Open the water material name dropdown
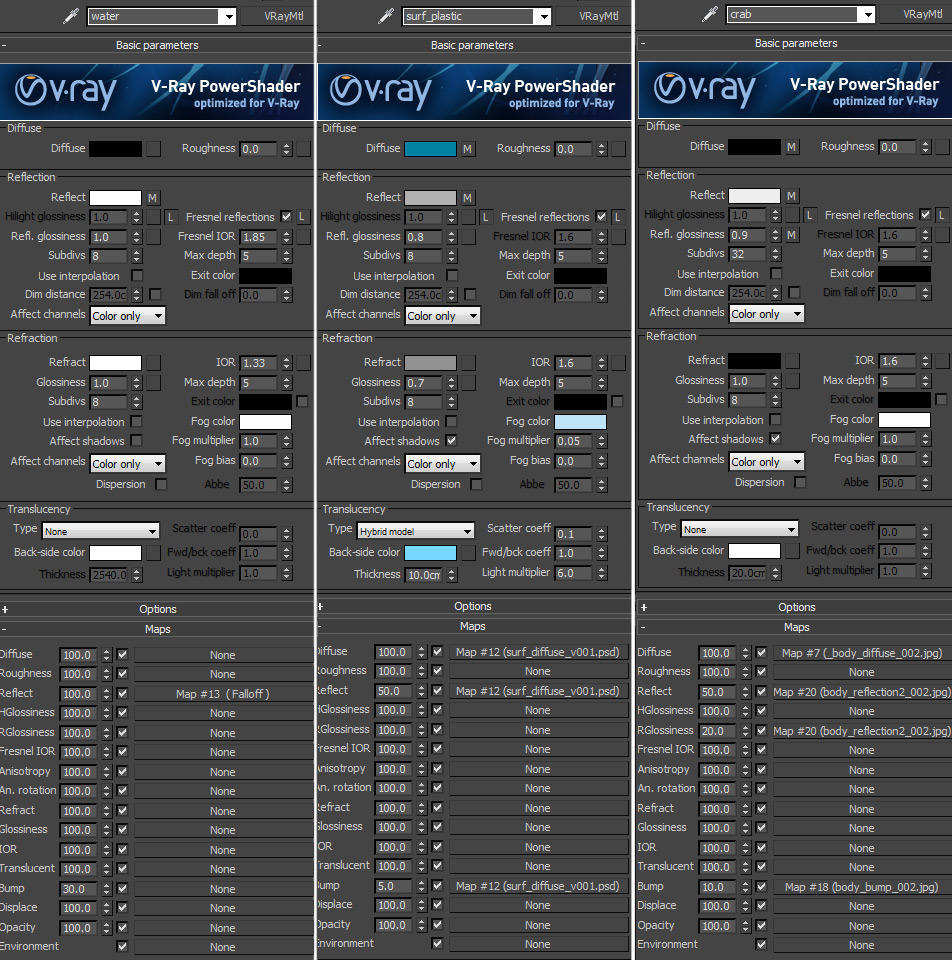This screenshot has height=960, width=952. [229, 17]
